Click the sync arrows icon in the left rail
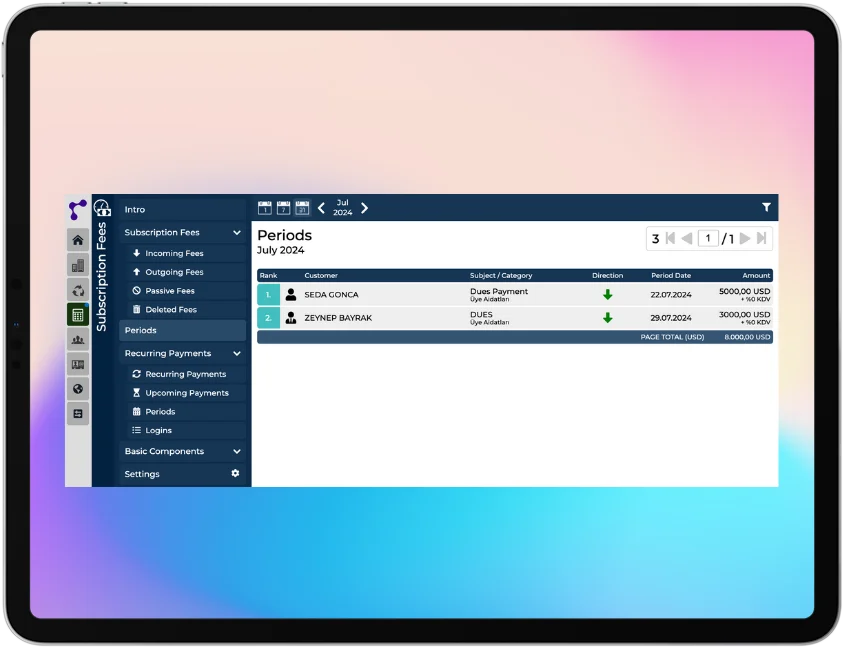Screen dimensions: 843x647 (x=77, y=290)
